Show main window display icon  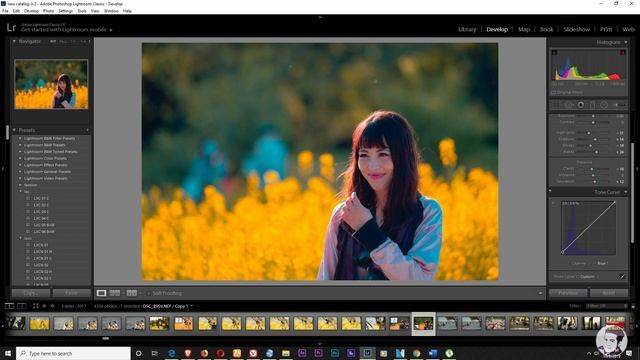pyautogui.click(x=9, y=306)
